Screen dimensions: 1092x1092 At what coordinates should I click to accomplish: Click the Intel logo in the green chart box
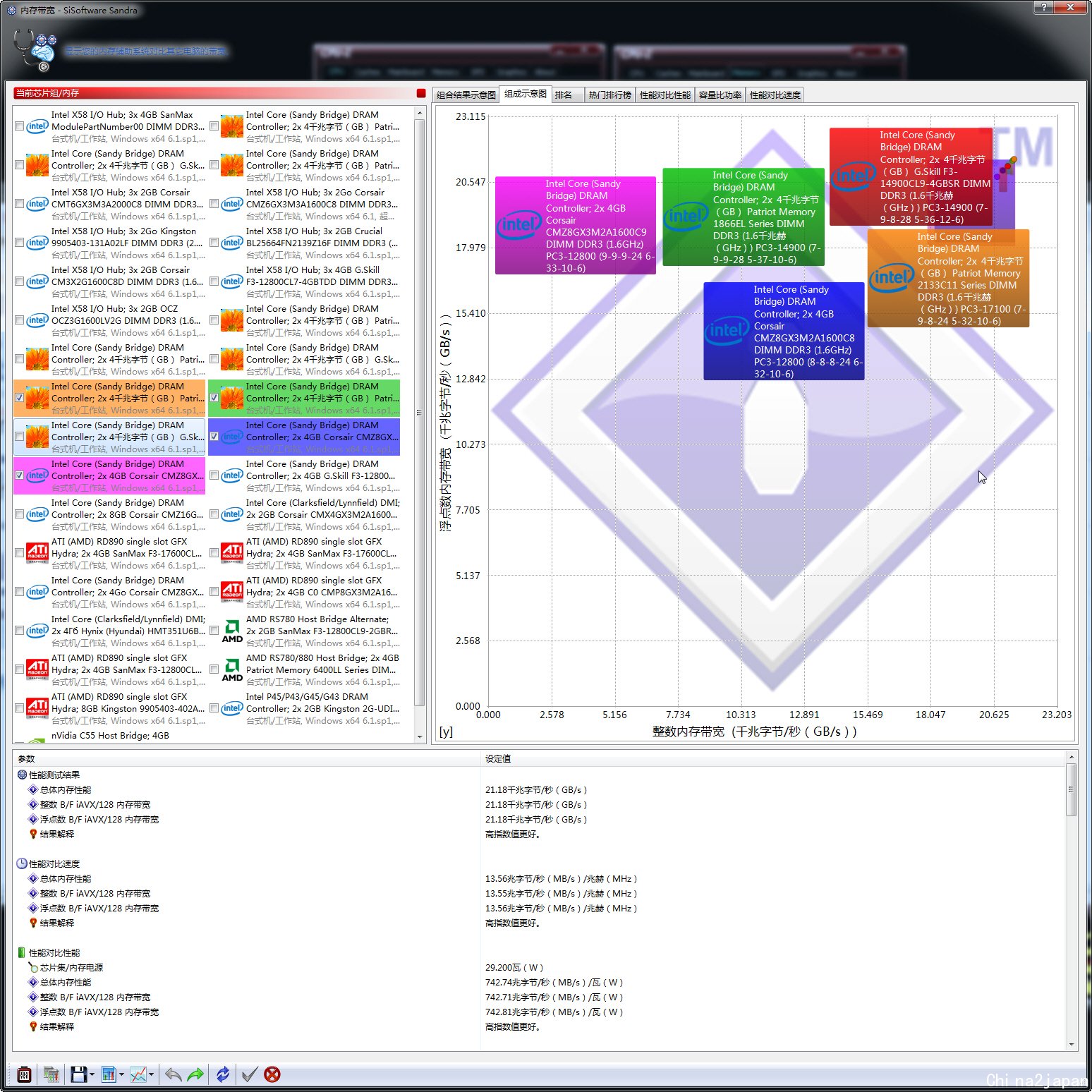coord(686,216)
